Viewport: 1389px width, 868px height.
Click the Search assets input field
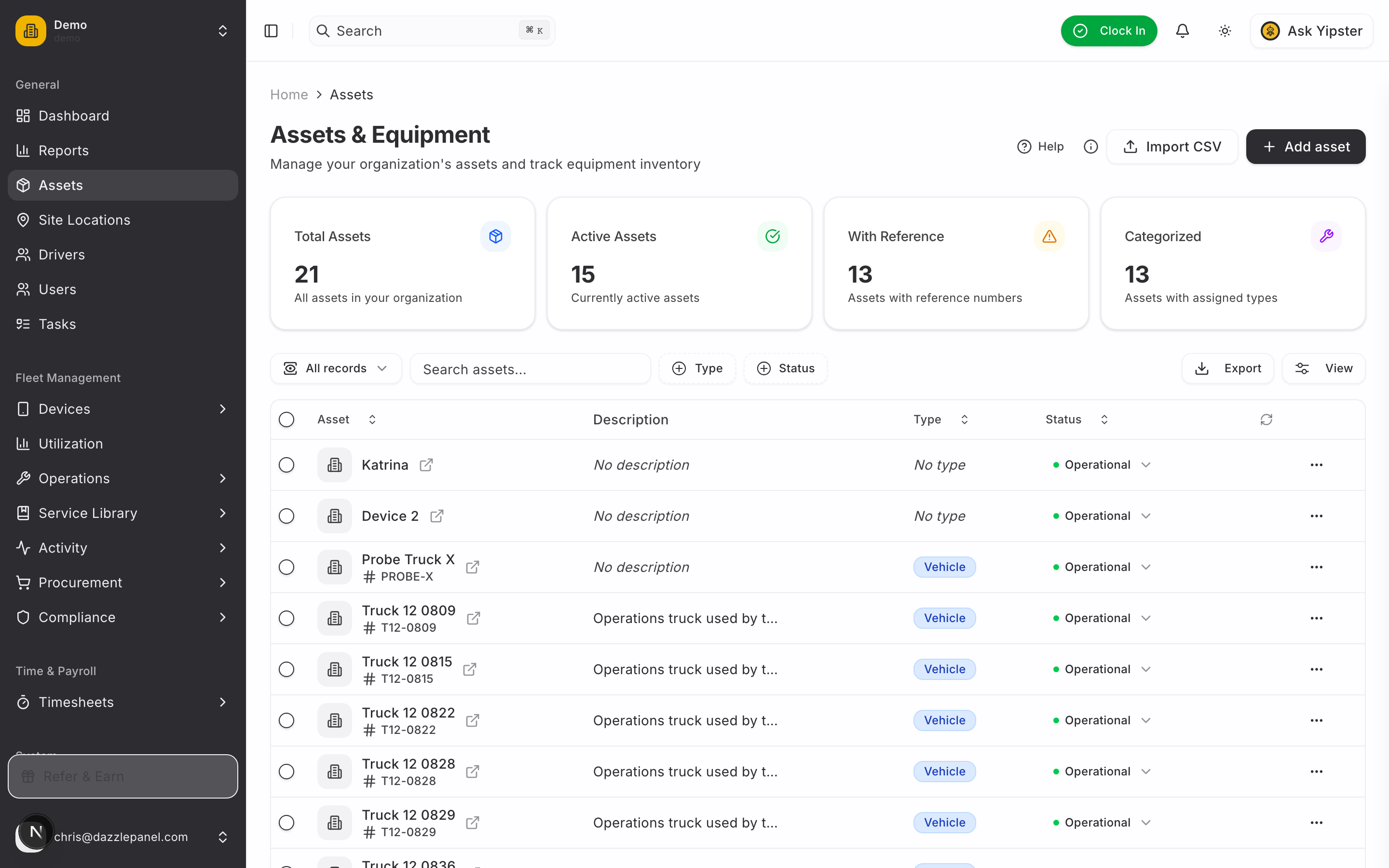(531, 369)
